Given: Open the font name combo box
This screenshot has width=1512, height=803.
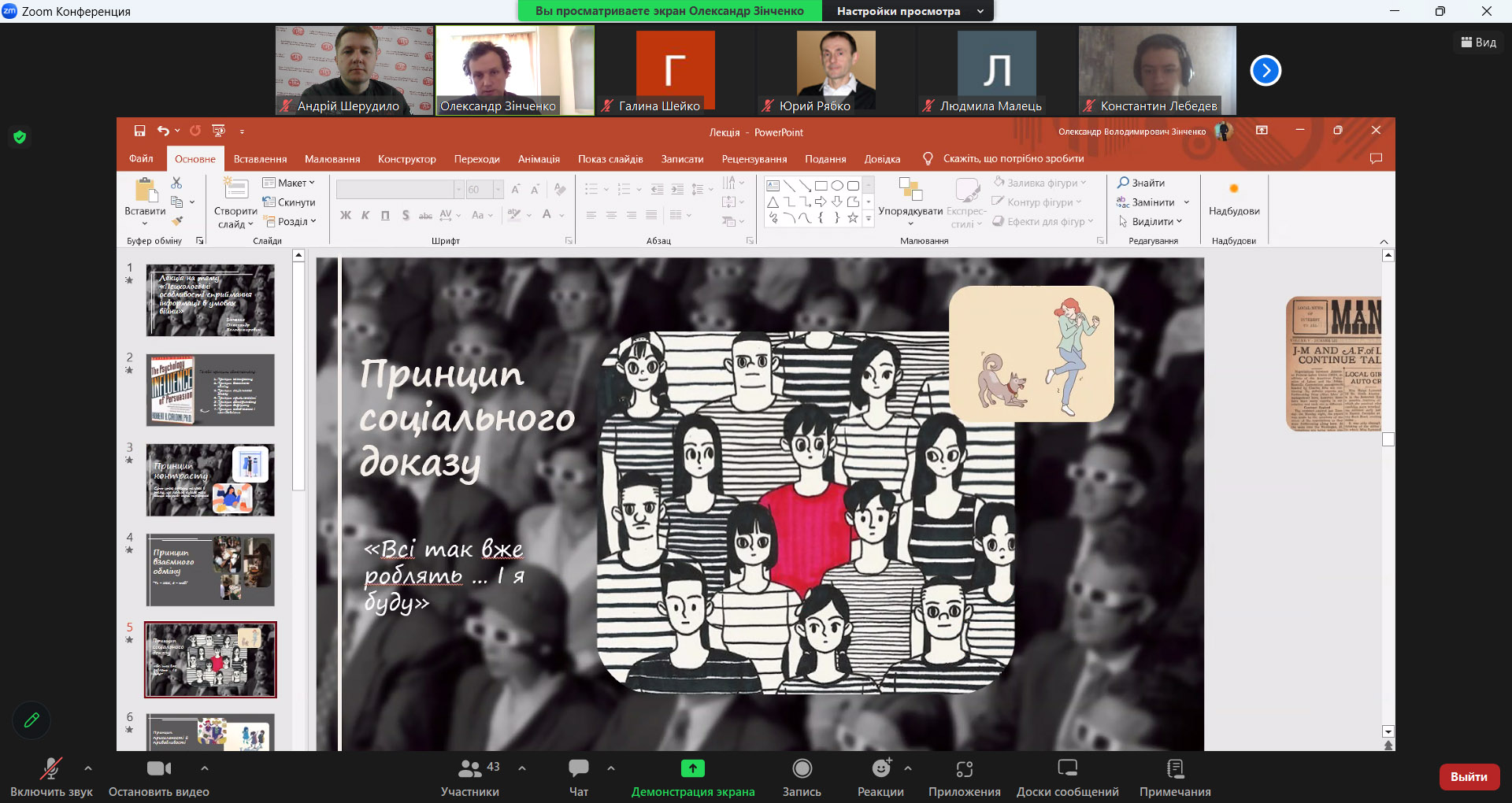Looking at the screenshot, I should click(400, 190).
